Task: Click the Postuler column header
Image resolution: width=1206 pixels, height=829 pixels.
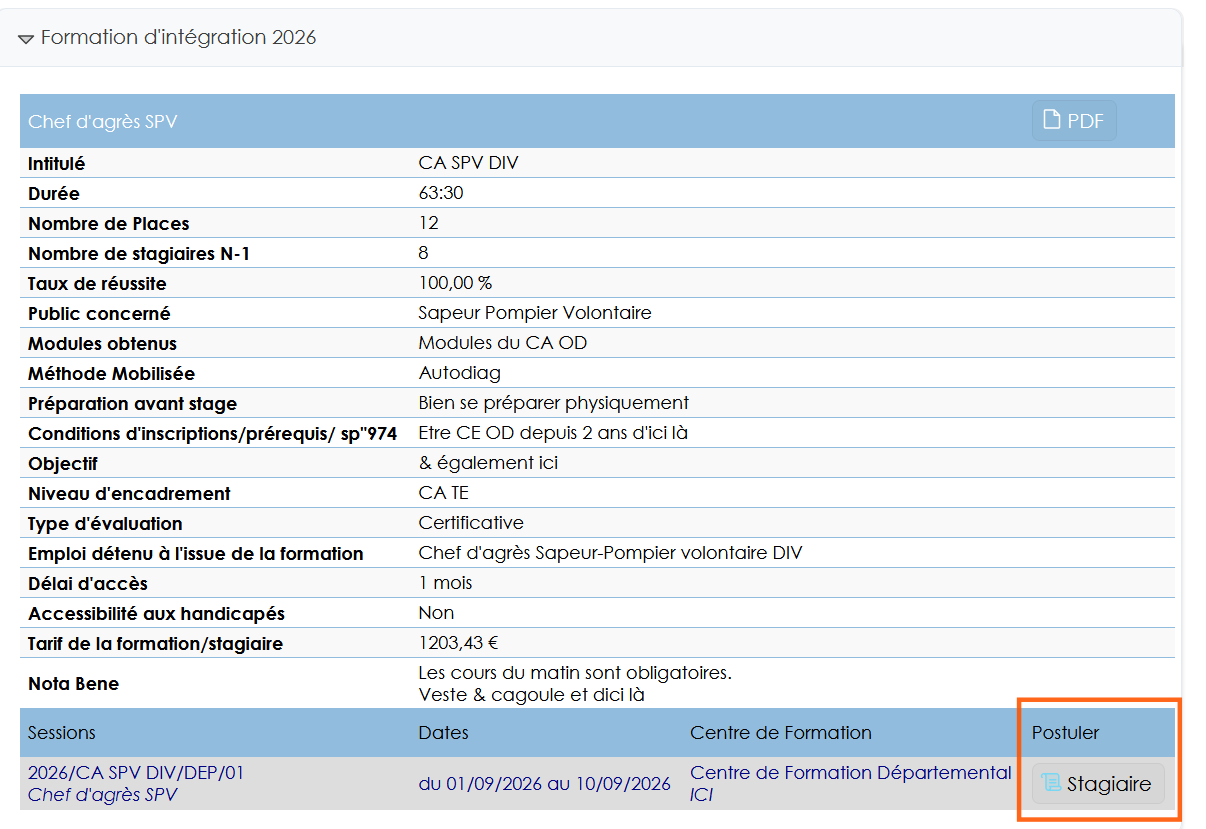Action: 1065,733
